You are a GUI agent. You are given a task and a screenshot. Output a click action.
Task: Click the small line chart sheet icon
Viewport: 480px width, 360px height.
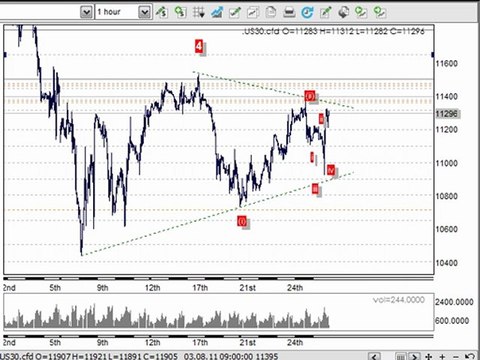253,12
